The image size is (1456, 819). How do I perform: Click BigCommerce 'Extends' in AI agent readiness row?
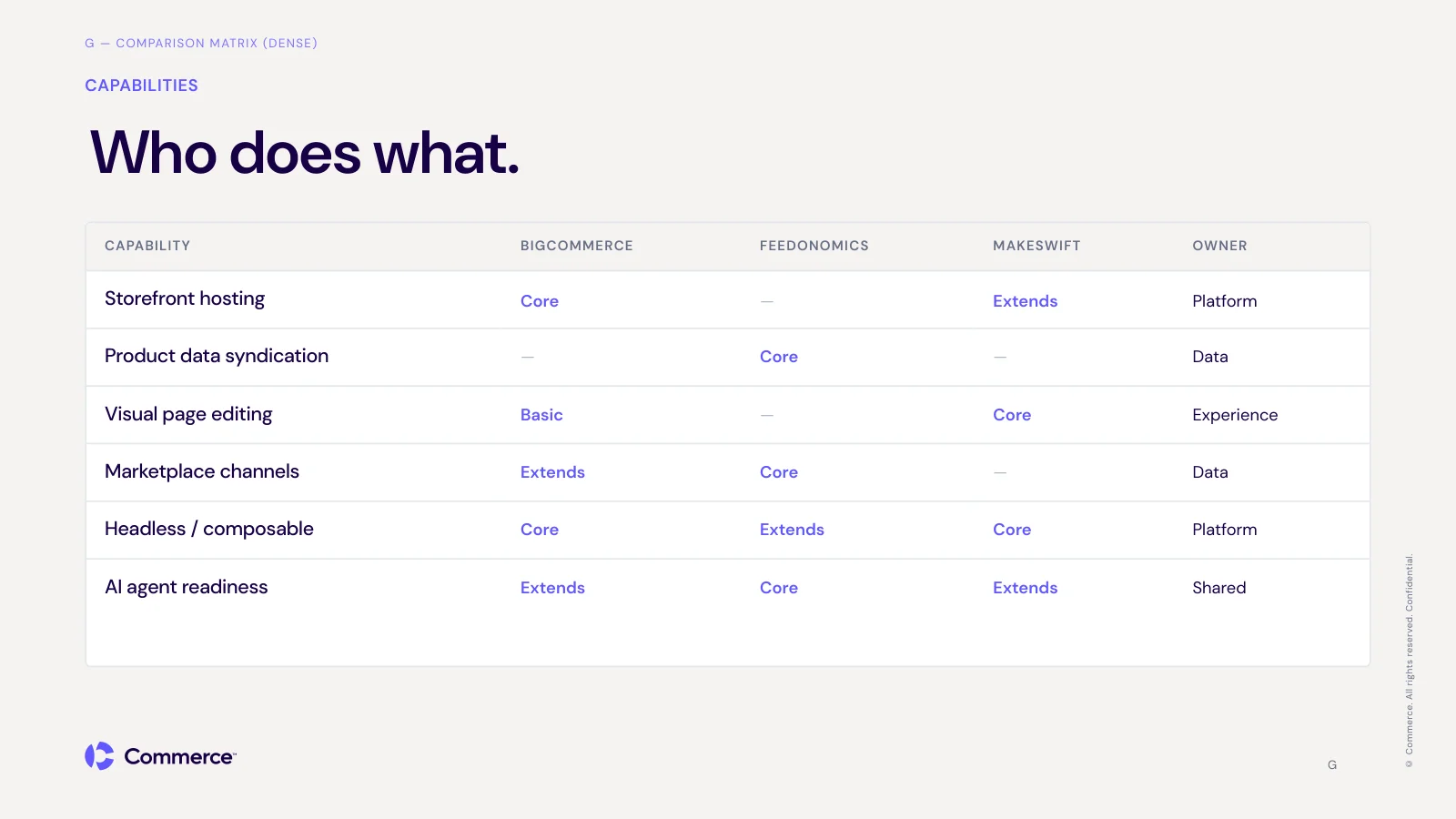point(552,588)
